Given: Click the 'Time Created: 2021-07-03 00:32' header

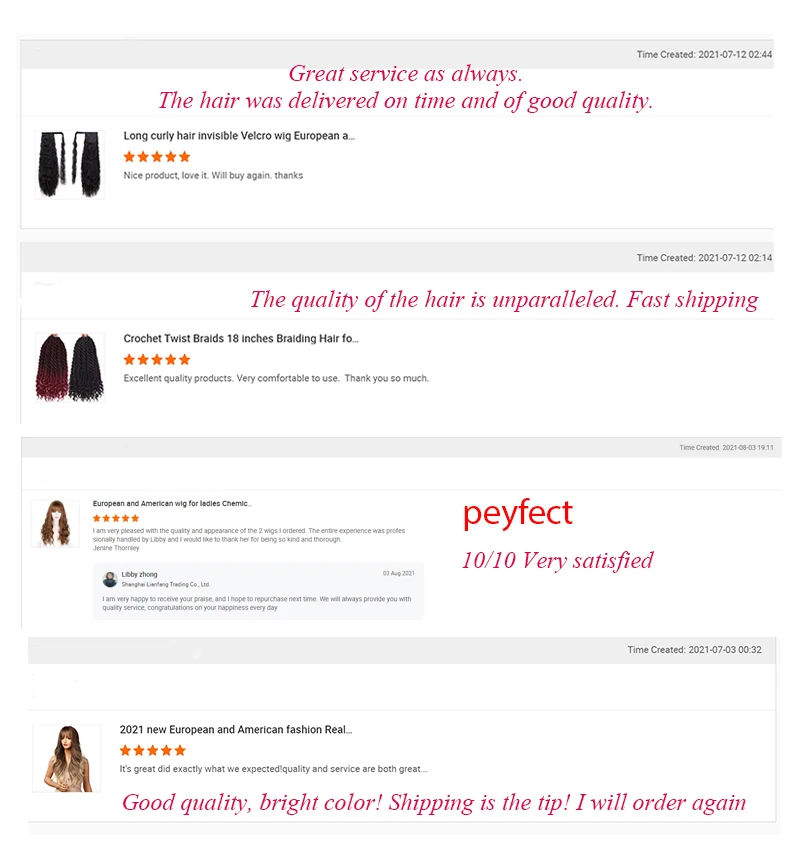Looking at the screenshot, I should 694,650.
